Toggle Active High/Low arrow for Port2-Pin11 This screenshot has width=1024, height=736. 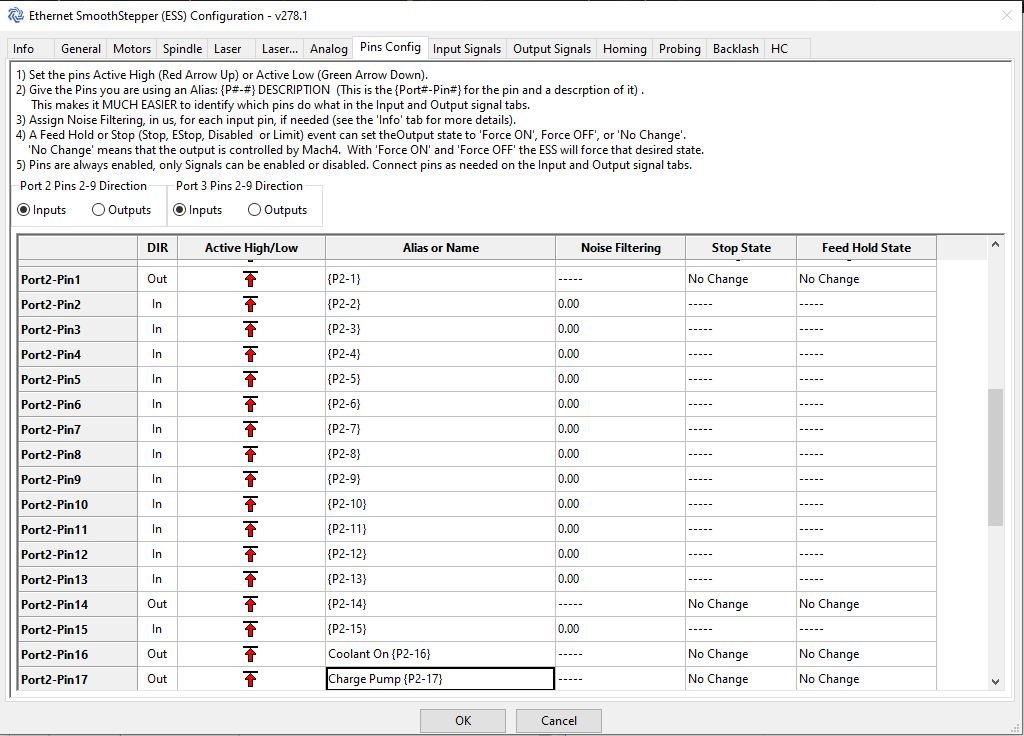(250, 529)
